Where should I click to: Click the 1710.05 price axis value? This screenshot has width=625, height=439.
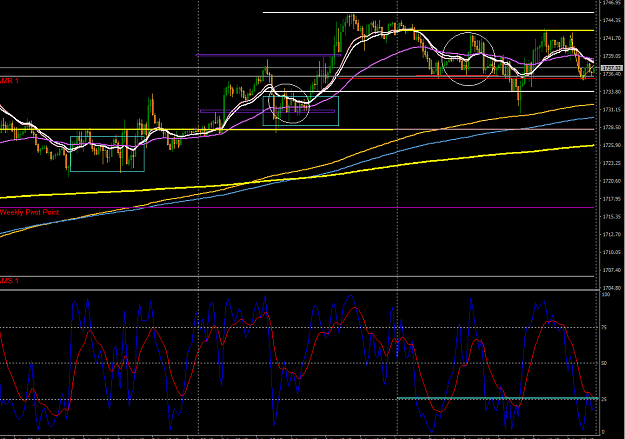click(612, 252)
